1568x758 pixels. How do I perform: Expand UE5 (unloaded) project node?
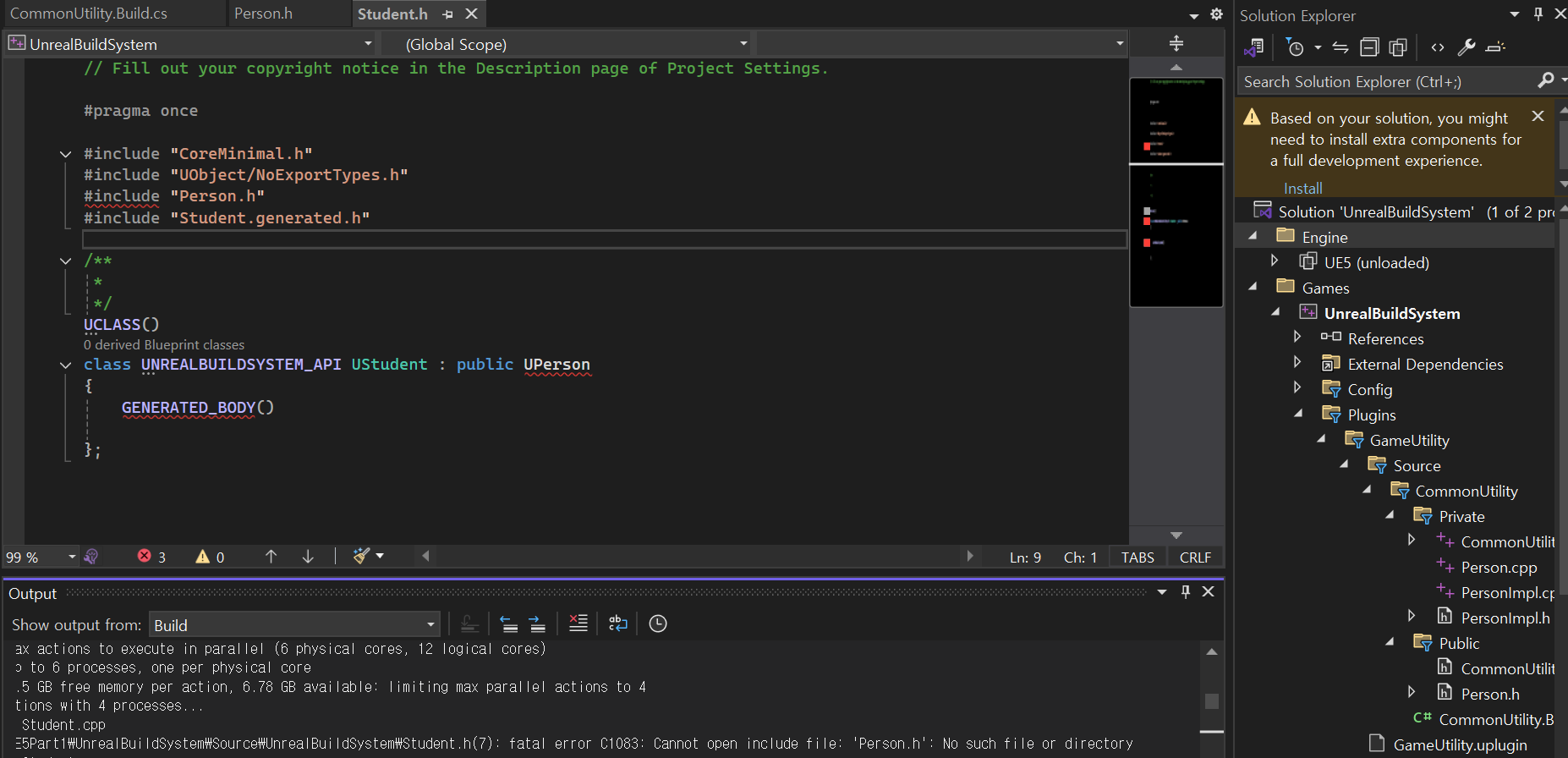pos(1275,261)
